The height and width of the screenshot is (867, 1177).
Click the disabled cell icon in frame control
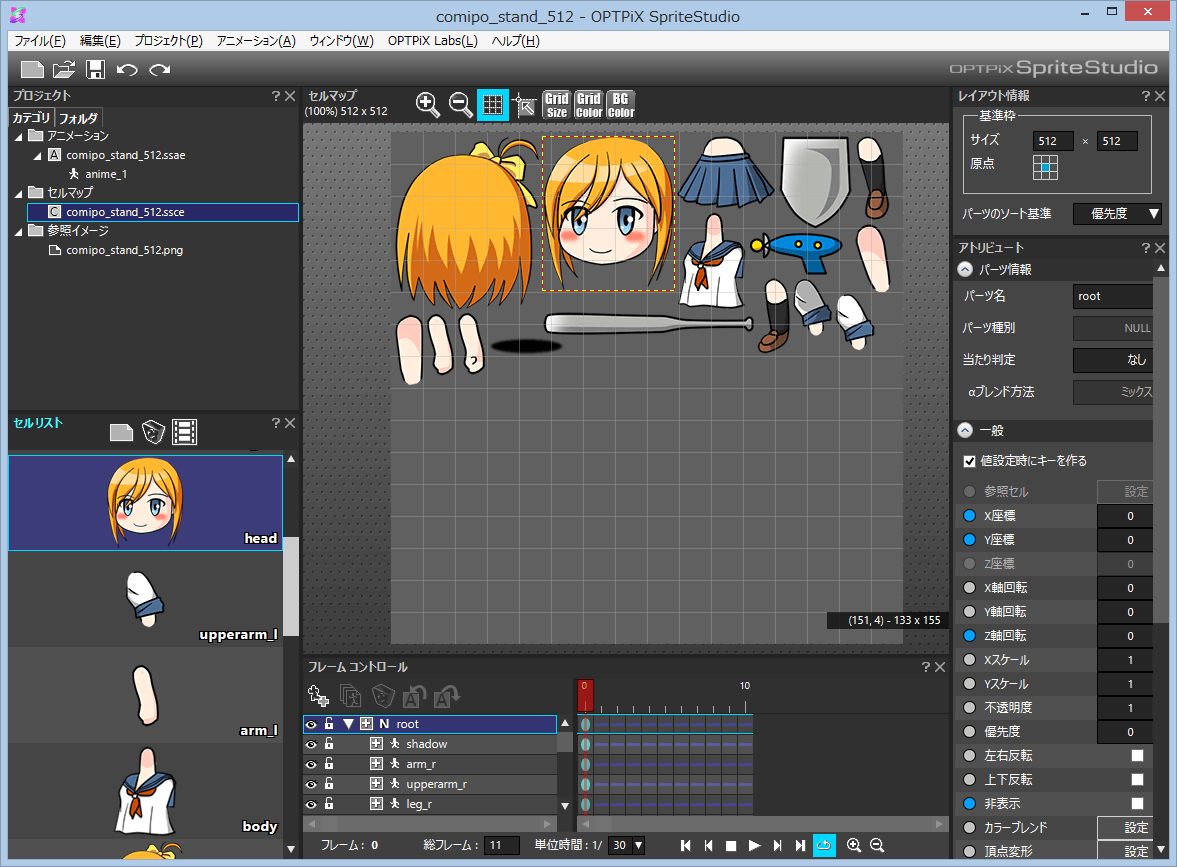click(383, 696)
